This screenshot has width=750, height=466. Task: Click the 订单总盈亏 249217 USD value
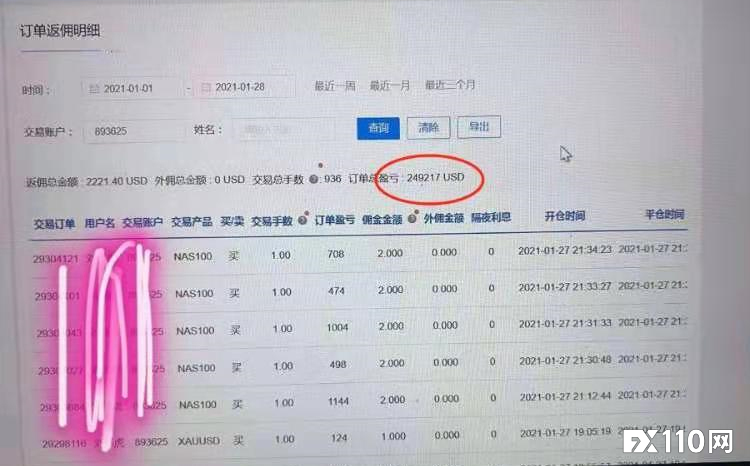pos(407,178)
